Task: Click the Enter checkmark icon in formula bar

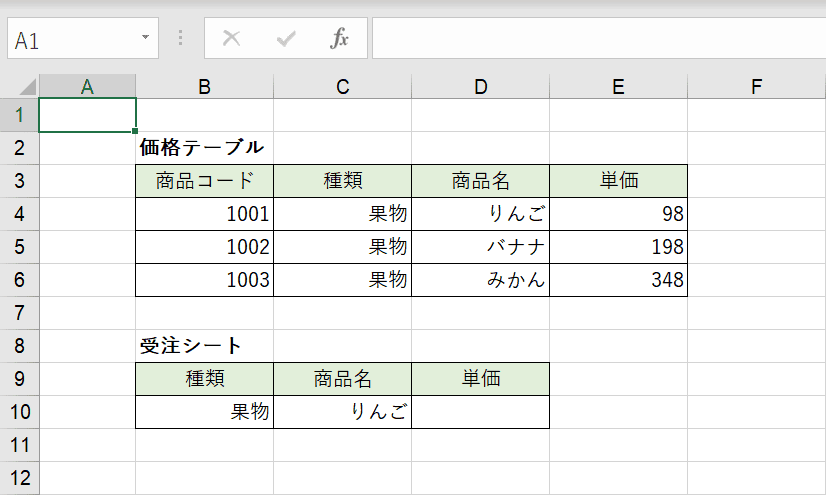Action: tap(286, 38)
